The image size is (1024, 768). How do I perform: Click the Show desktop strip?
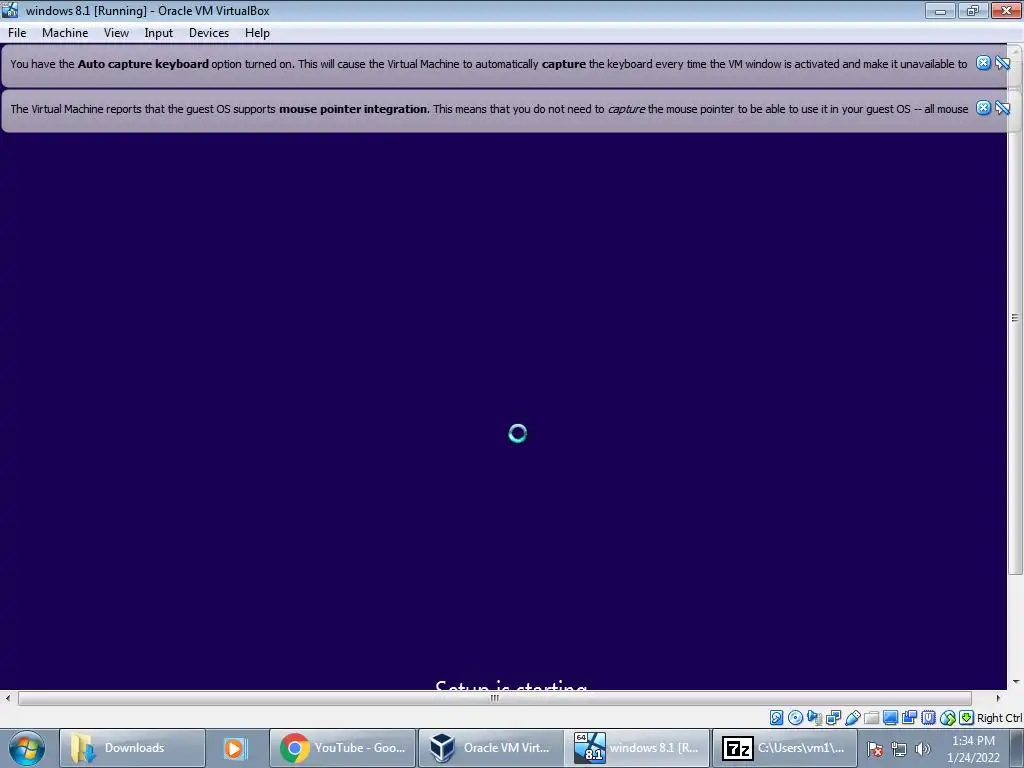click(1019, 748)
